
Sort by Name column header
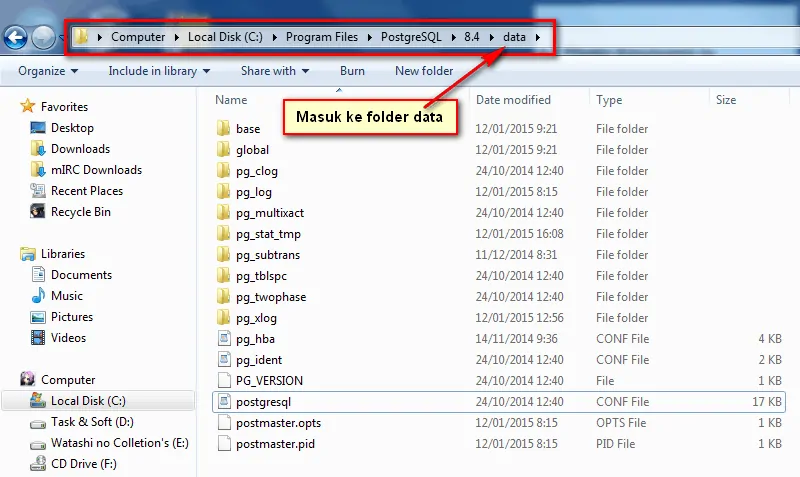coord(231,99)
